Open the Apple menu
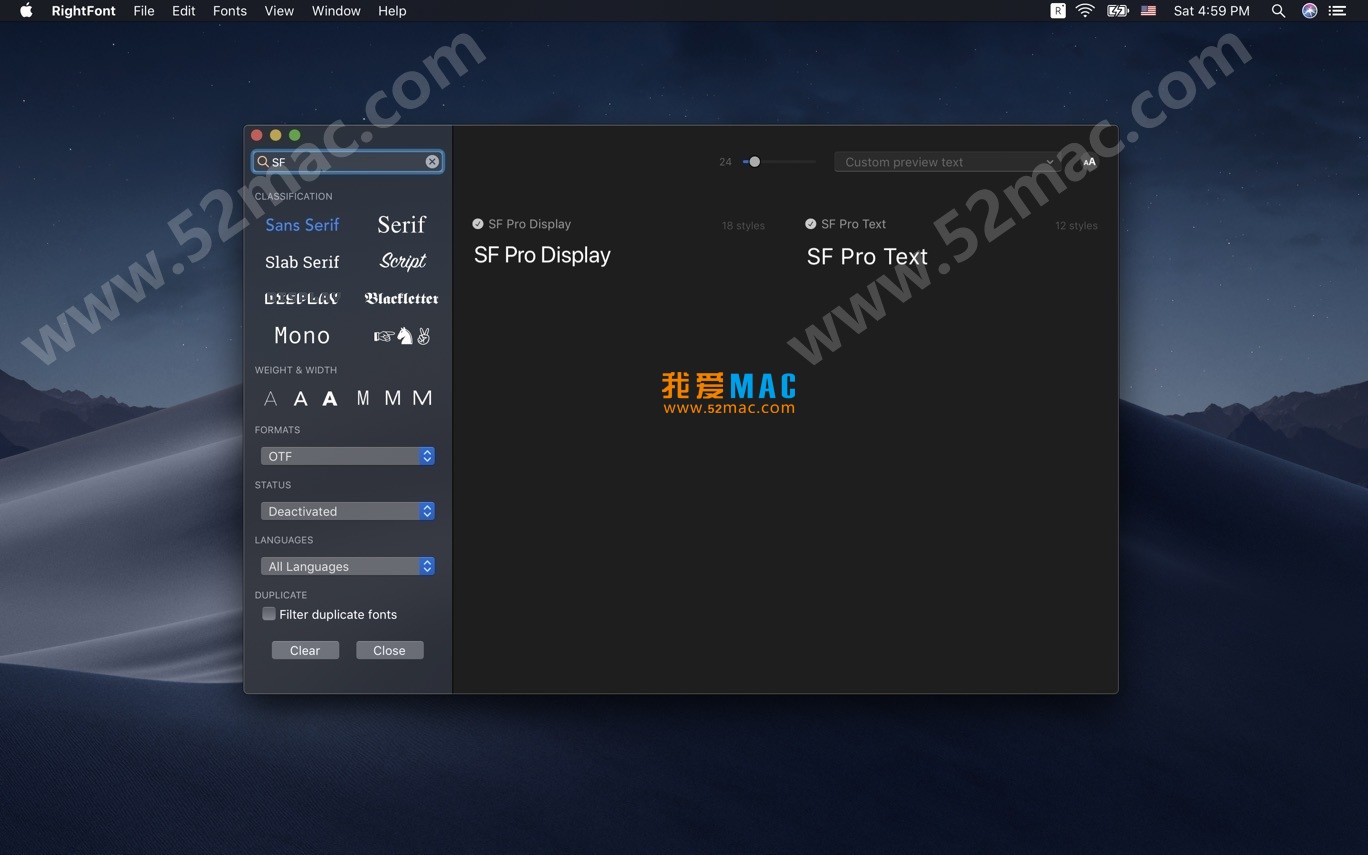The image size is (1368, 855). [26, 11]
